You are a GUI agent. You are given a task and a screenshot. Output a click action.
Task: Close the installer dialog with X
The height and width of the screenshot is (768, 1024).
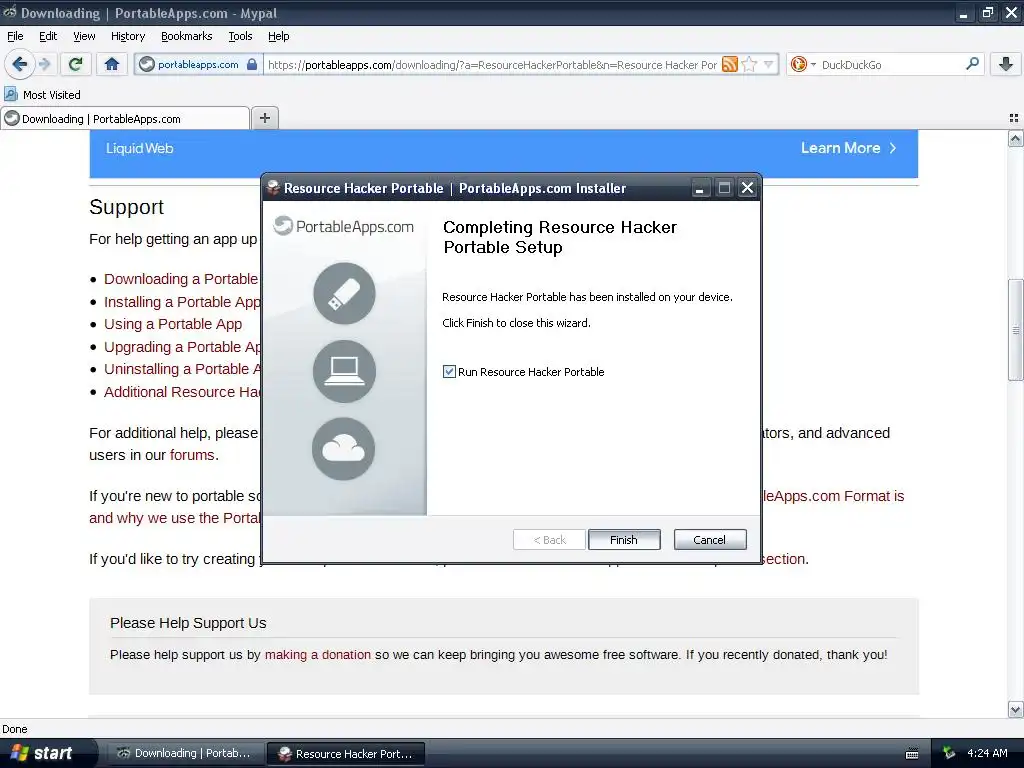click(747, 188)
